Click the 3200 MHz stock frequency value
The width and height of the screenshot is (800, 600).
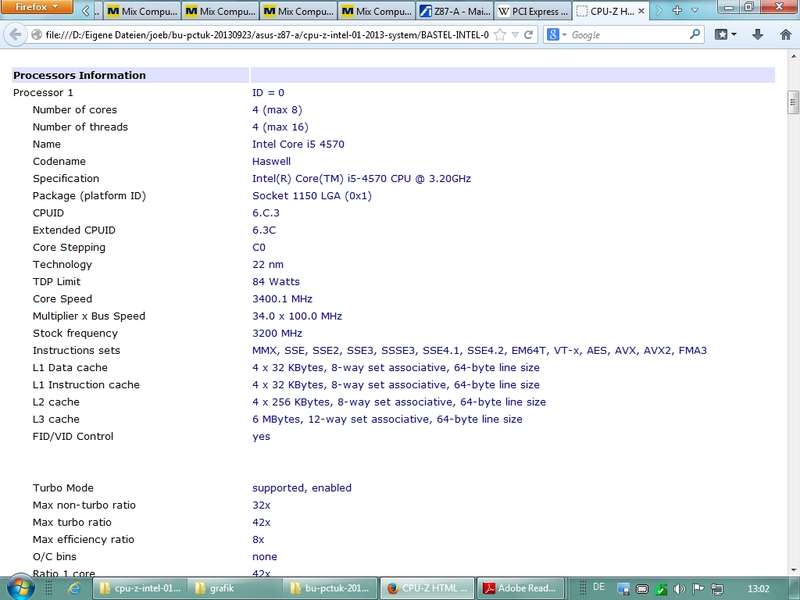(277, 333)
